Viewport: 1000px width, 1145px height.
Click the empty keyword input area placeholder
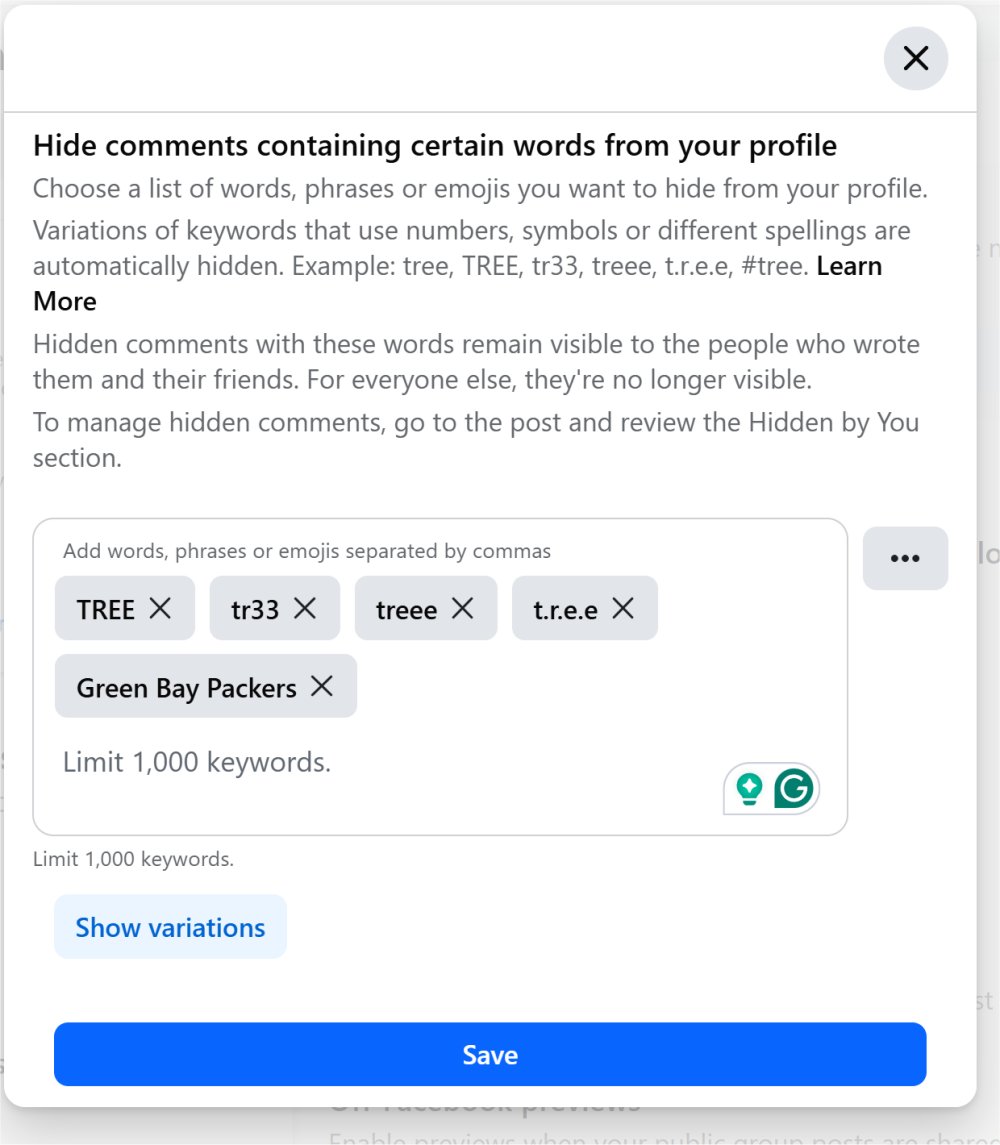tap(197, 763)
